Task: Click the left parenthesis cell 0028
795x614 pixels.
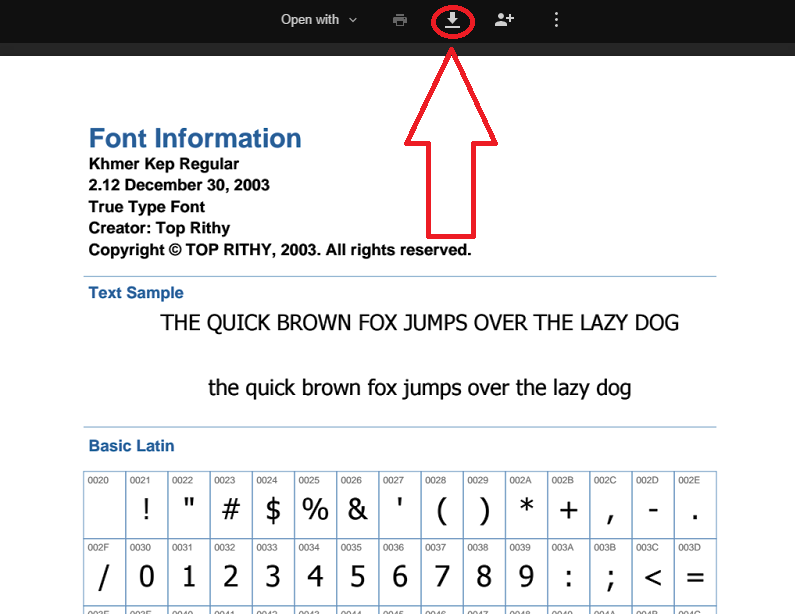Action: click(x=442, y=505)
